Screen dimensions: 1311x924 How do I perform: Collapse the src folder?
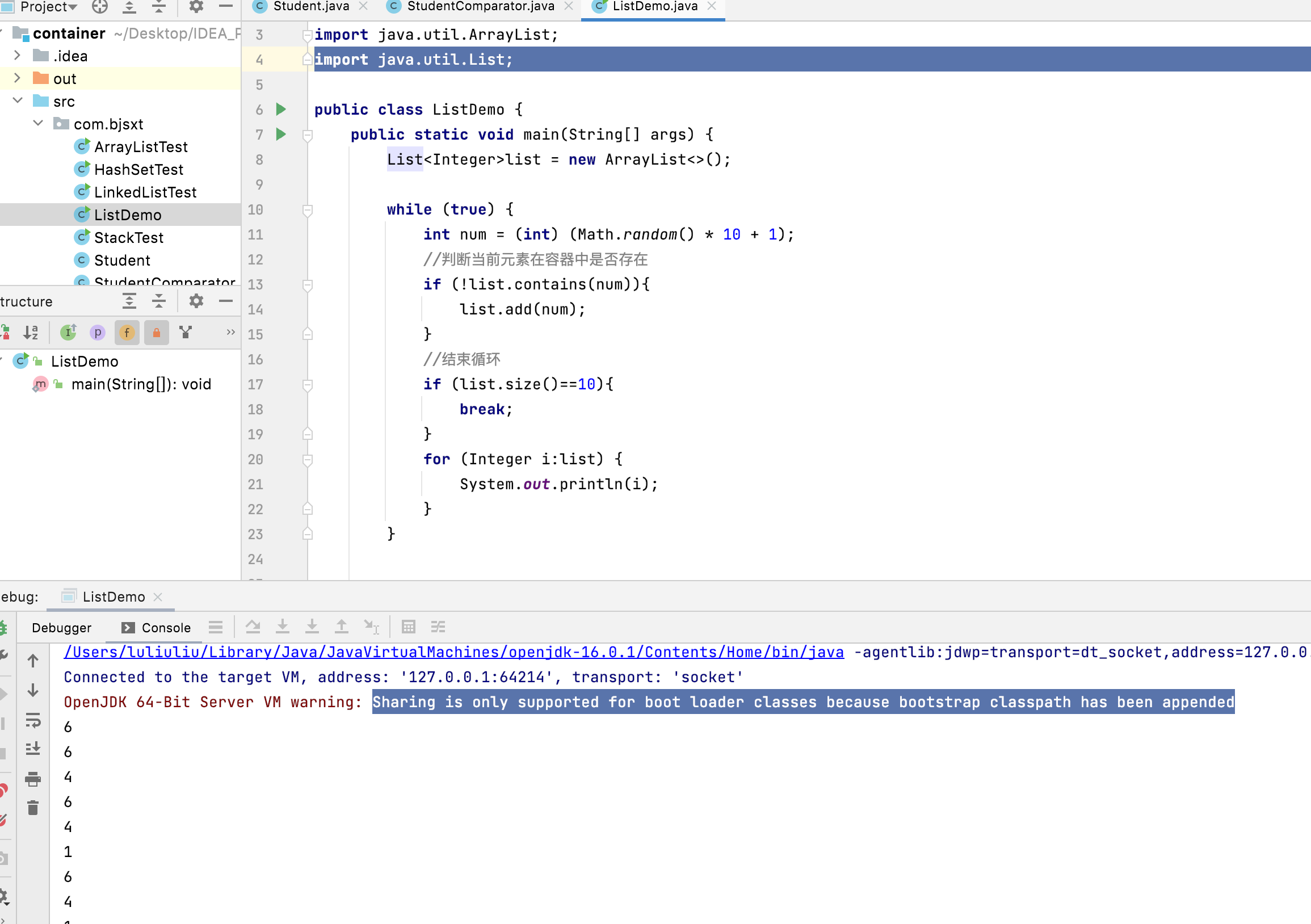pos(17,100)
